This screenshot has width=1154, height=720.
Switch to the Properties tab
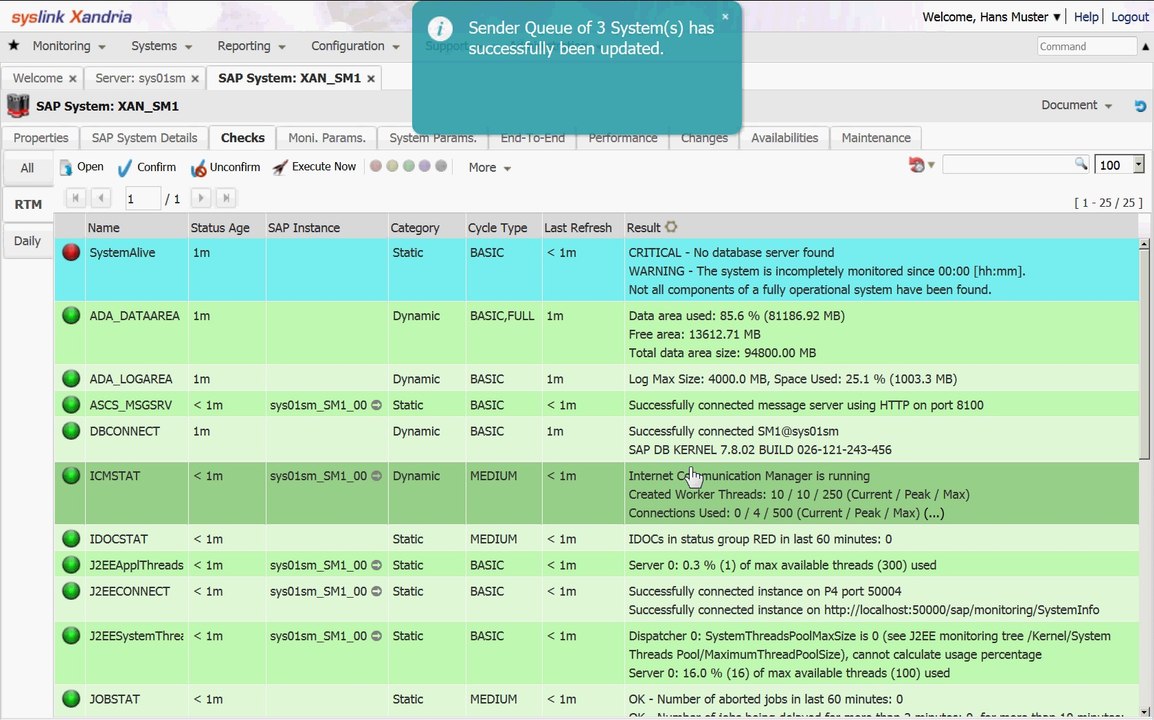pyautogui.click(x=40, y=138)
